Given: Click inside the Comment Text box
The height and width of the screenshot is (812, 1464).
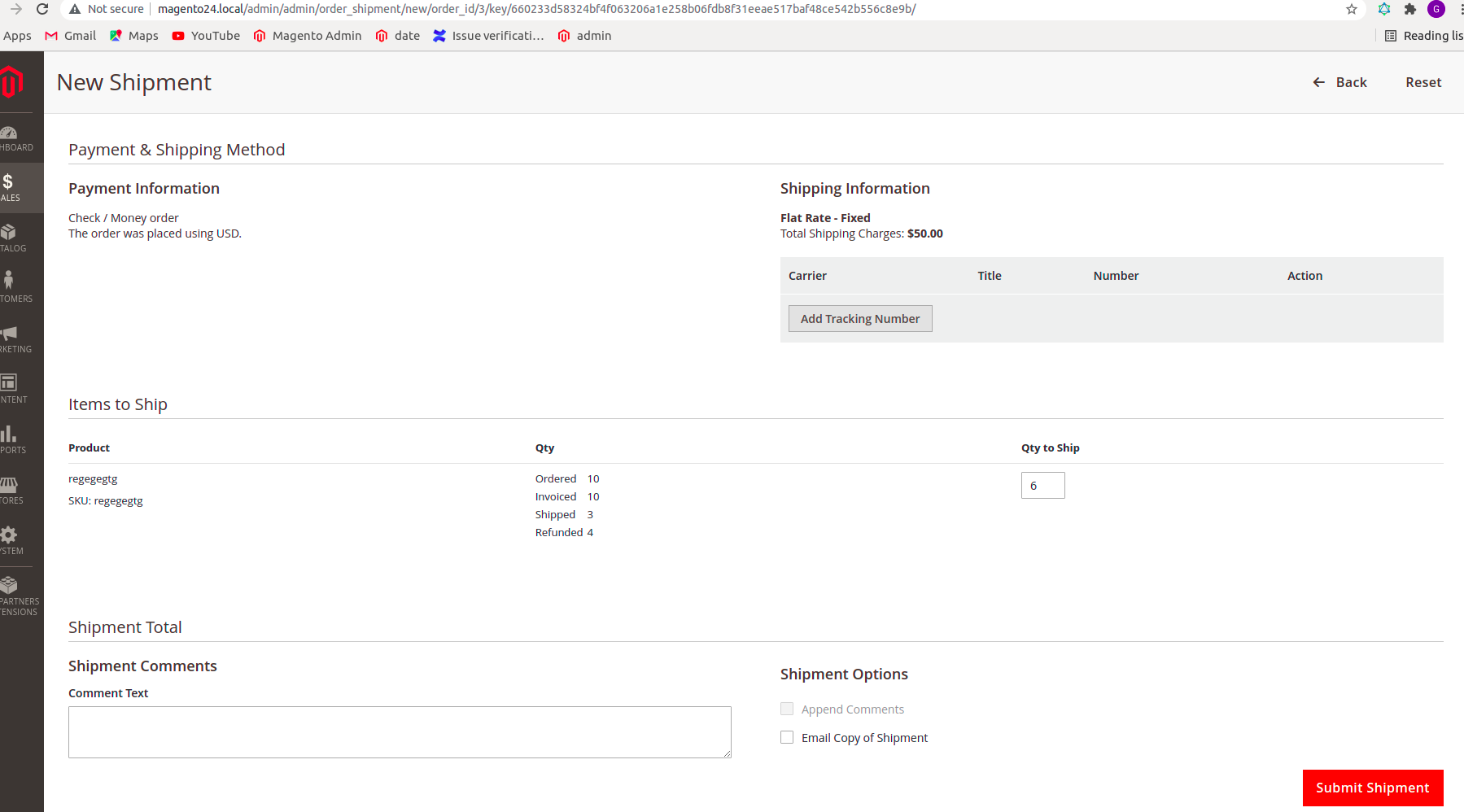Looking at the screenshot, I should (399, 731).
